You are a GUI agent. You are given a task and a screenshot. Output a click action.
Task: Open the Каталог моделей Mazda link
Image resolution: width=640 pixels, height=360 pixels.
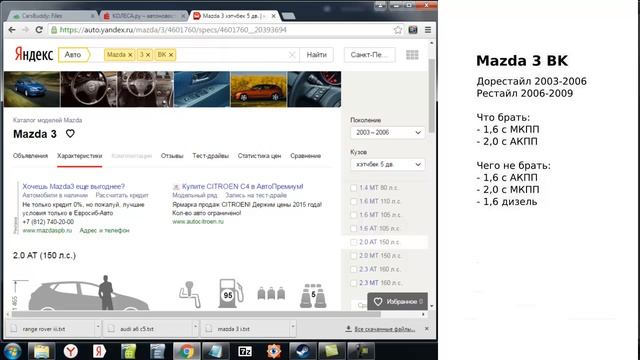coord(47,120)
